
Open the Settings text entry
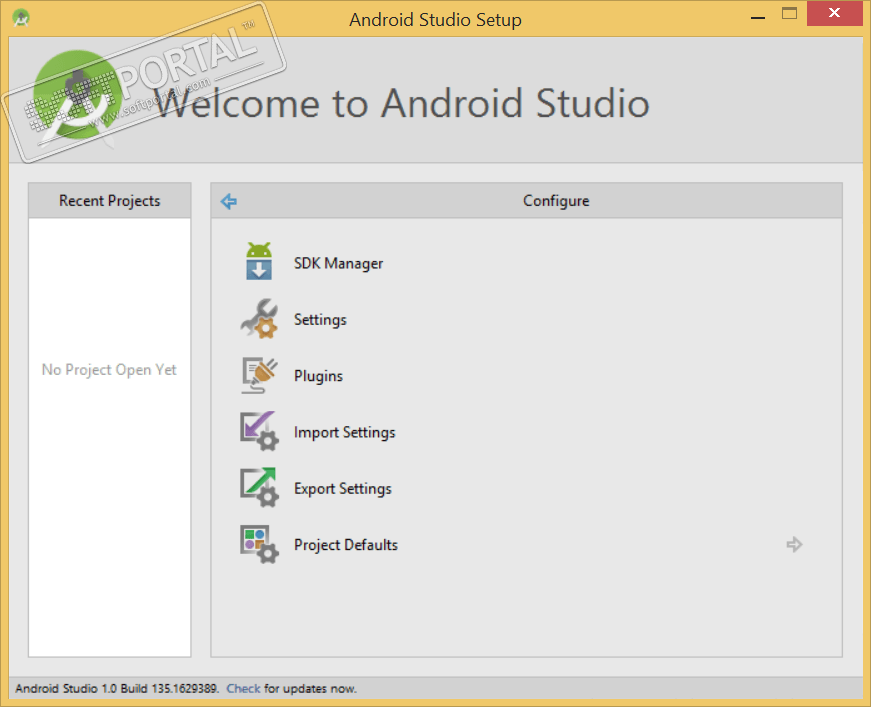click(320, 320)
